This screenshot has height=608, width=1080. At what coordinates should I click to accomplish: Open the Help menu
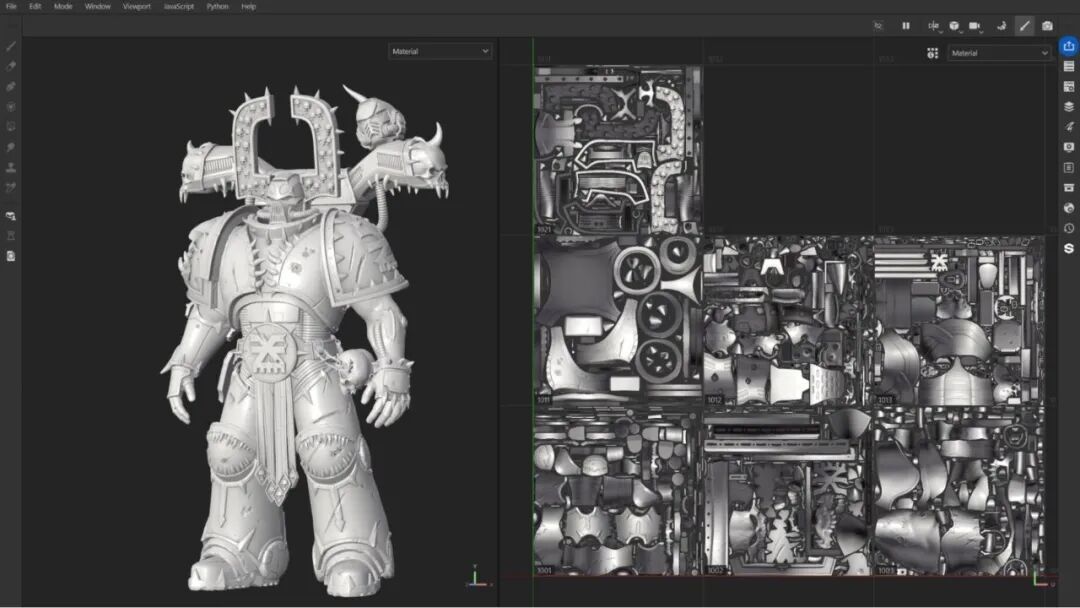click(249, 6)
